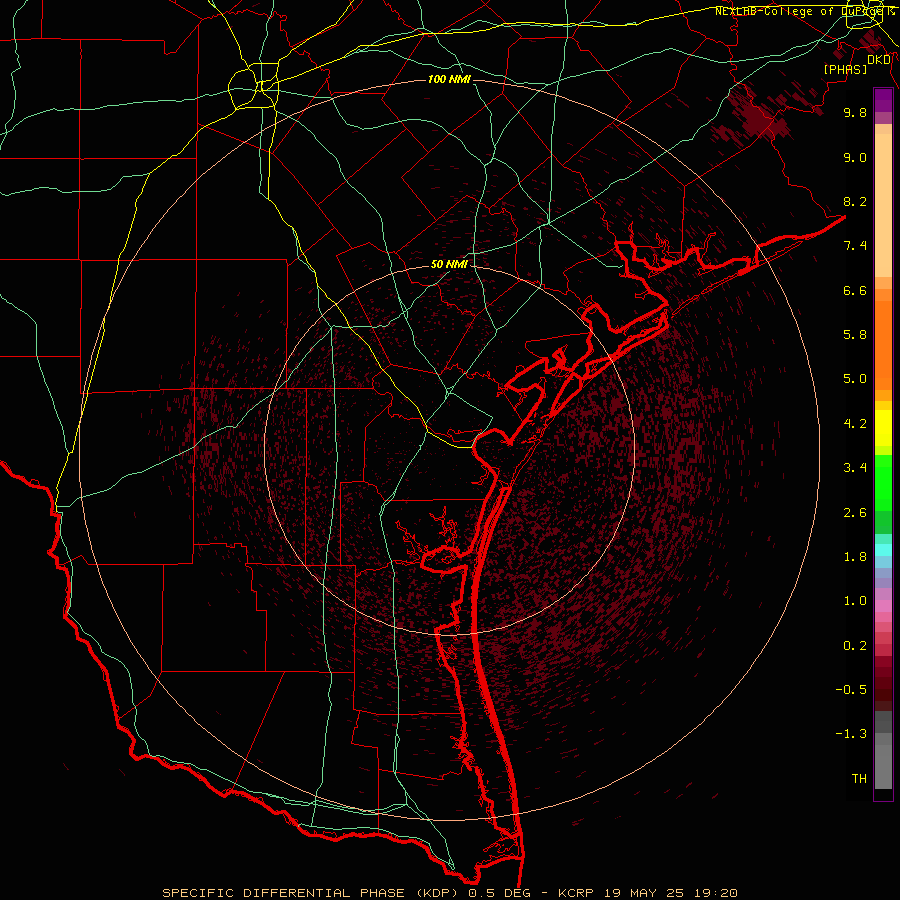Click the 50 NMI range ring label
This screenshot has height=900, width=900.
pyautogui.click(x=449, y=264)
